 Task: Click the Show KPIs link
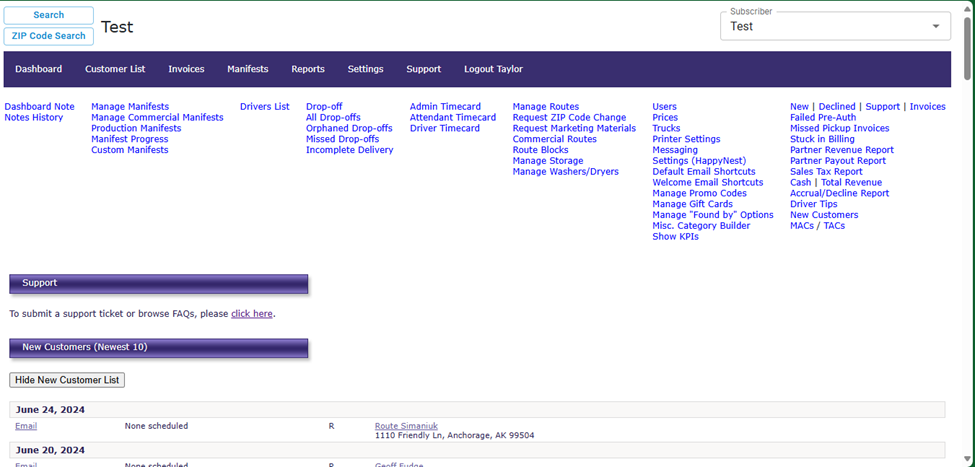(x=675, y=237)
